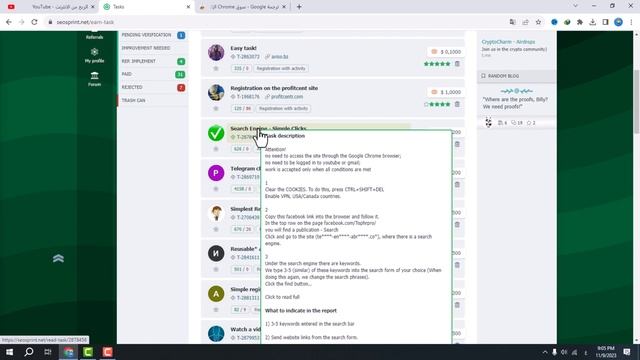Open My profile in the sidebar
Viewport: 640px width, 360px height.
[94, 55]
